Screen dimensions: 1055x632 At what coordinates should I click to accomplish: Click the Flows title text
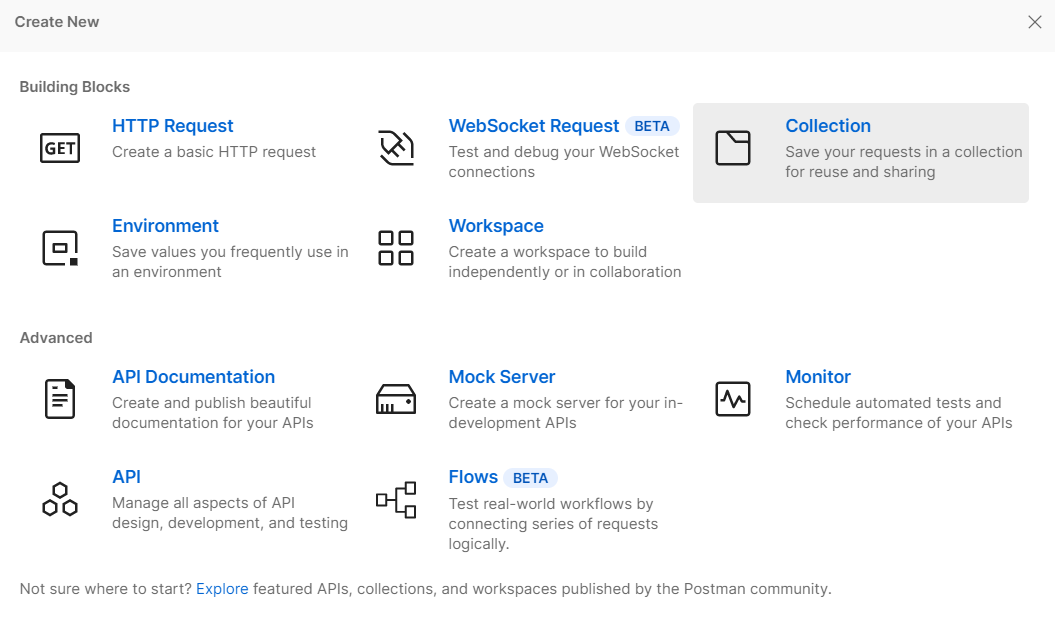tap(473, 477)
